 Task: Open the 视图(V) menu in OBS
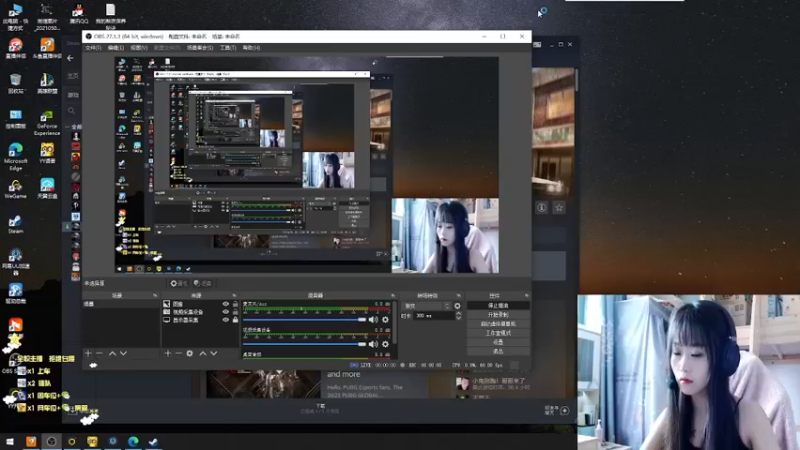pyautogui.click(x=139, y=48)
